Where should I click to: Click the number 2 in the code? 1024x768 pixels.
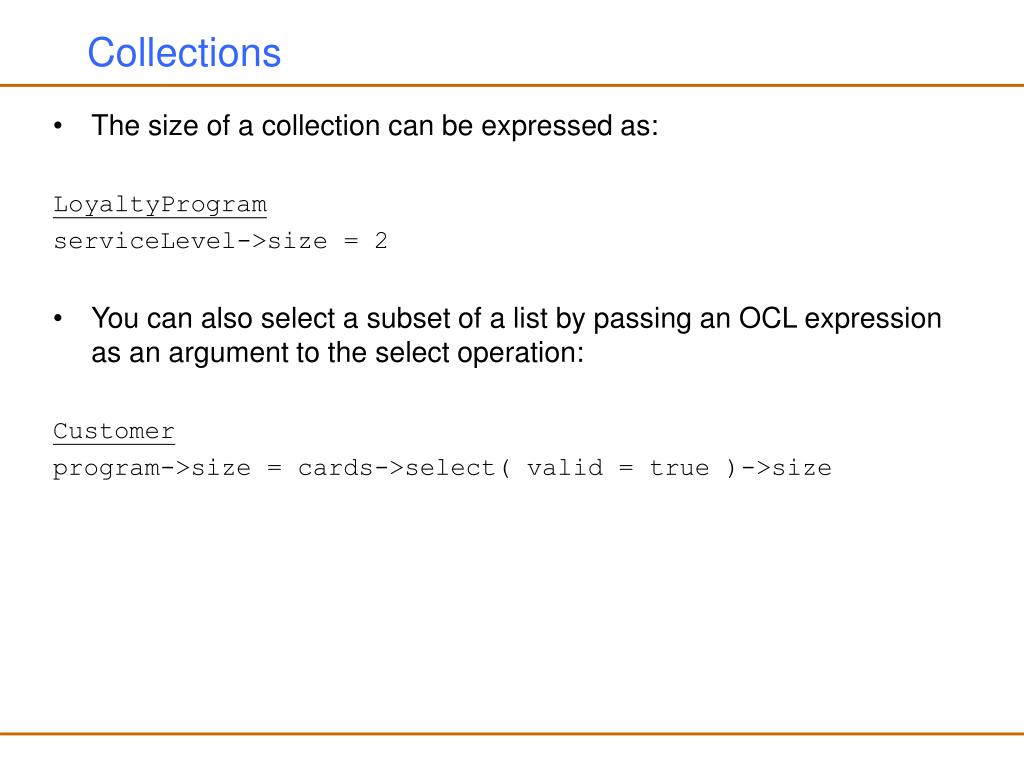pyautogui.click(x=381, y=241)
